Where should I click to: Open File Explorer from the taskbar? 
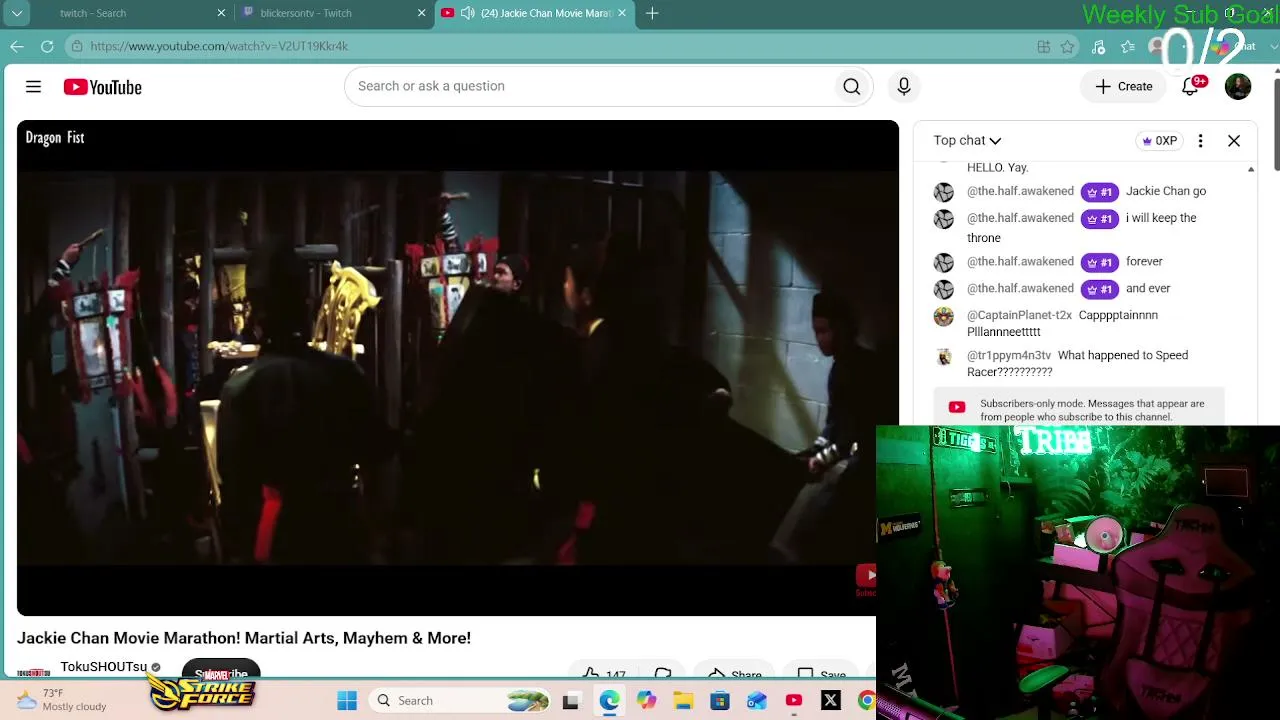(x=683, y=701)
